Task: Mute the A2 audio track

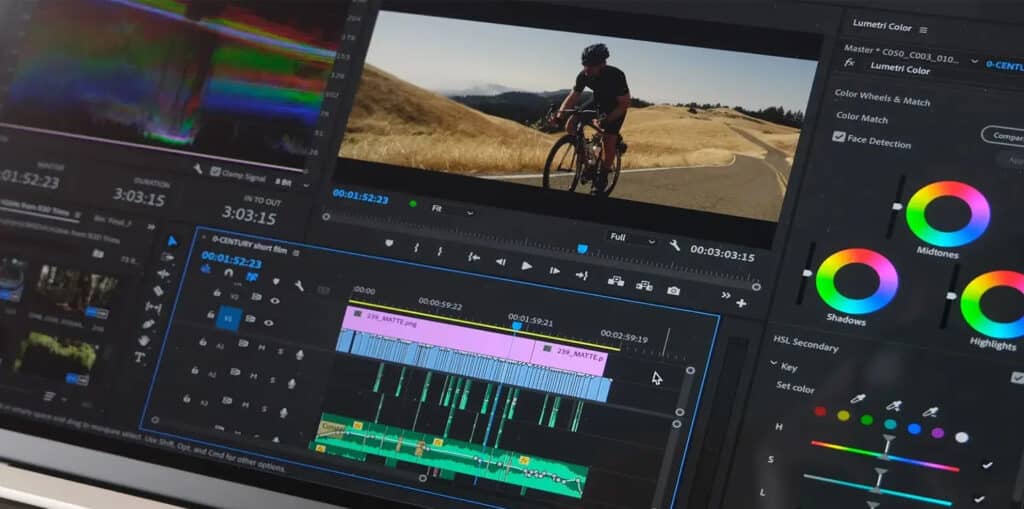Action: [255, 376]
